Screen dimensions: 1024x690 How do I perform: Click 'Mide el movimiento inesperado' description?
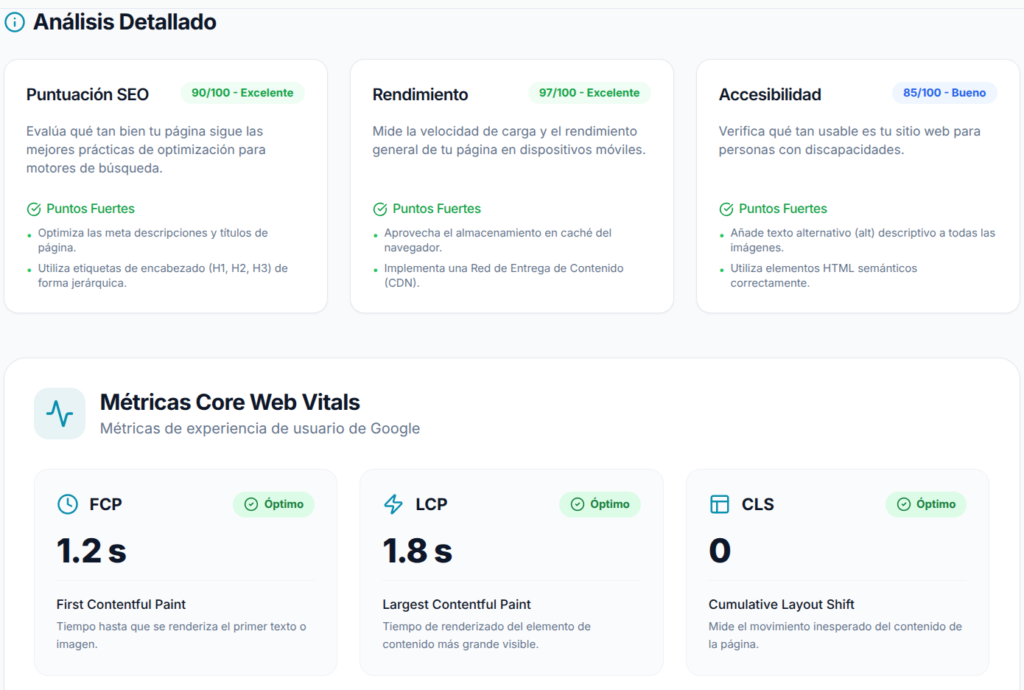(835, 635)
